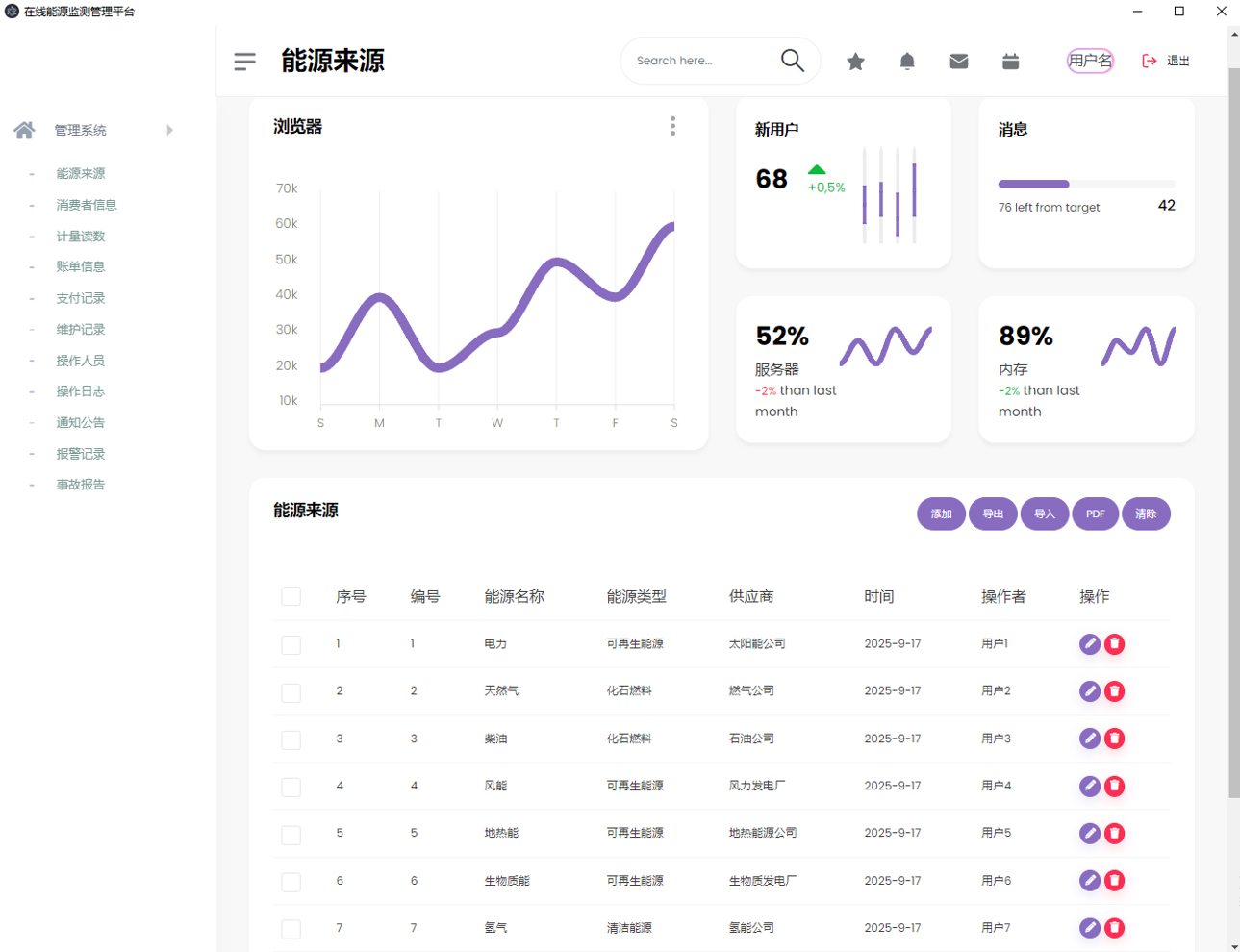Image resolution: width=1240 pixels, height=952 pixels.
Task: Select the checkbox for row 5 地热能
Action: [291, 834]
